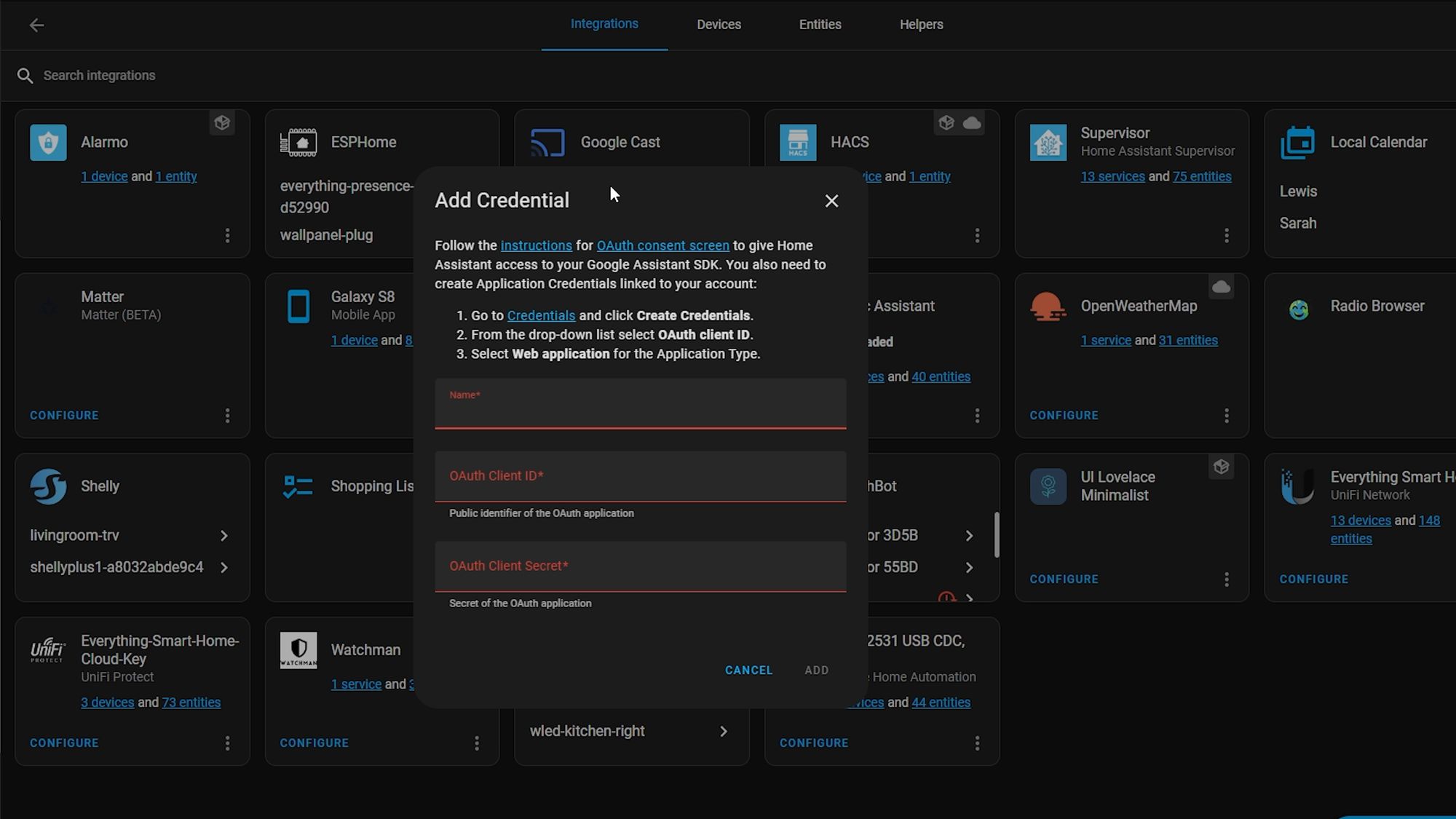Click the Watchman integration icon

pyautogui.click(x=299, y=650)
